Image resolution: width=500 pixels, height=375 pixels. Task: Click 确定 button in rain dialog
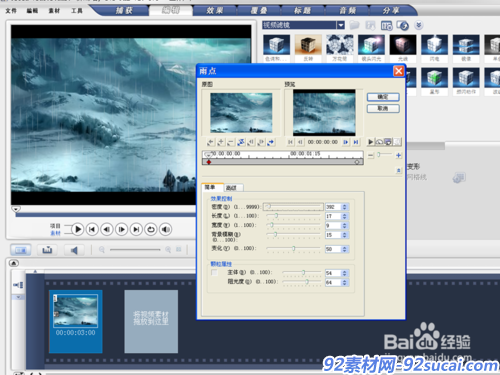383,97
